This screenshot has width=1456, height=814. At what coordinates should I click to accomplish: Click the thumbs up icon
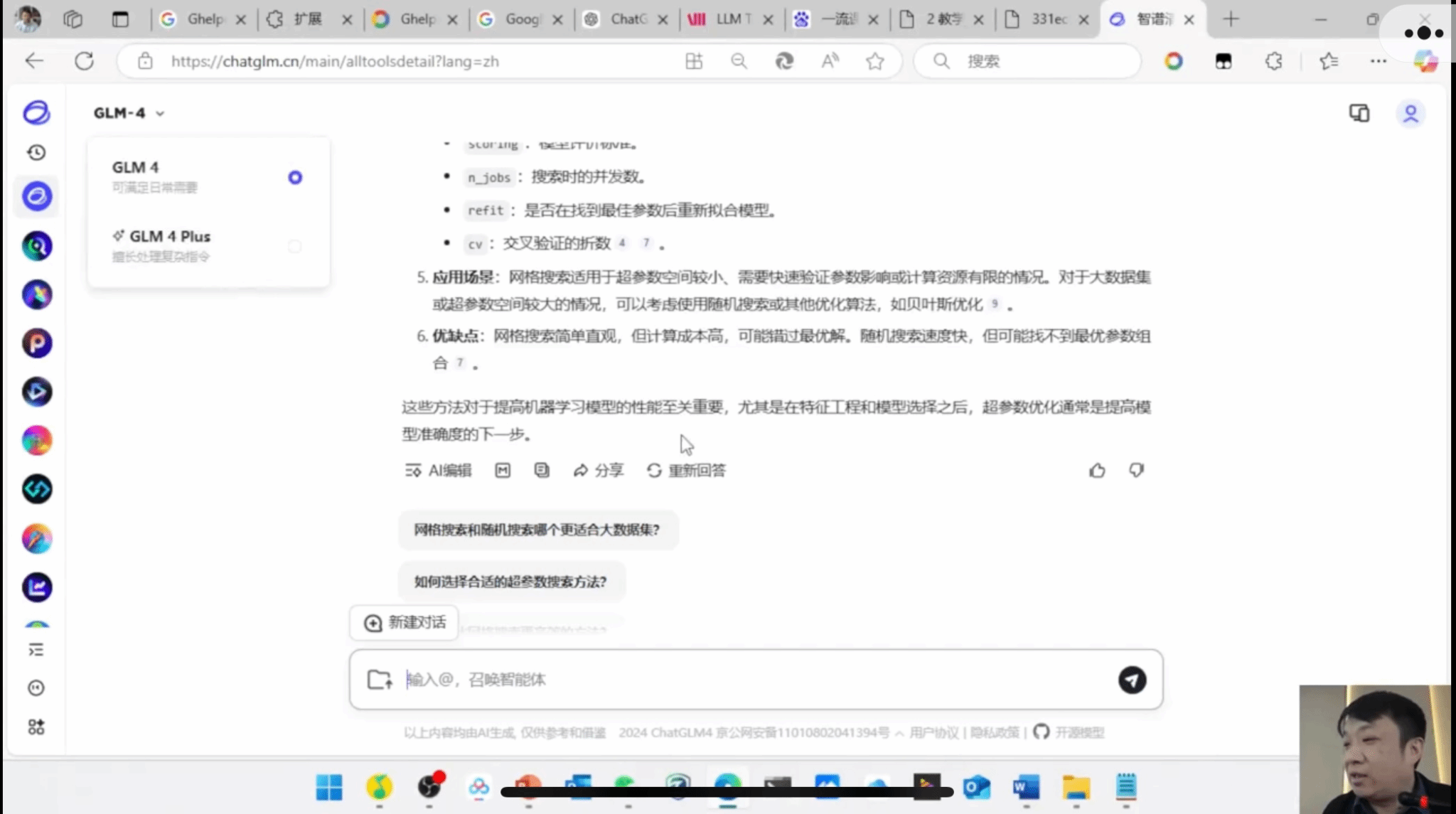[1097, 471]
